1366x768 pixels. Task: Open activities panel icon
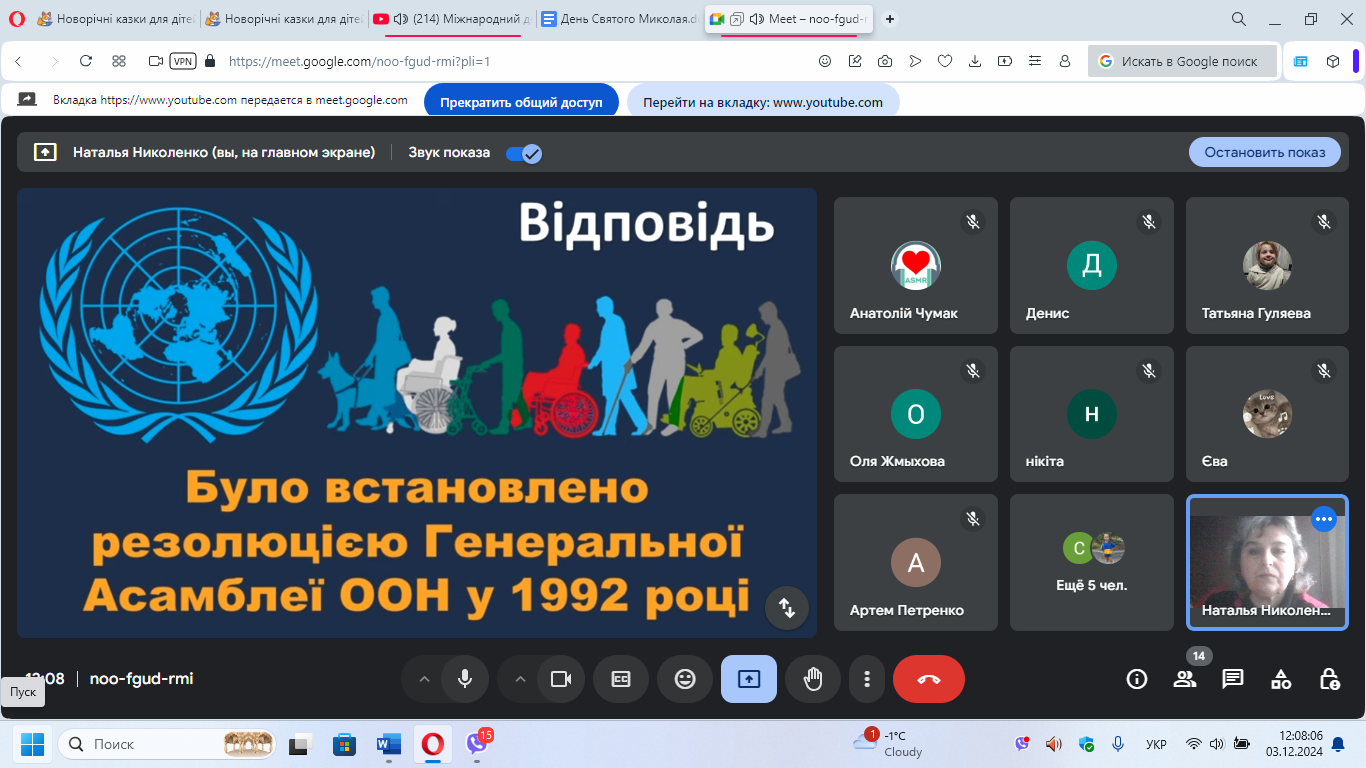(1281, 679)
